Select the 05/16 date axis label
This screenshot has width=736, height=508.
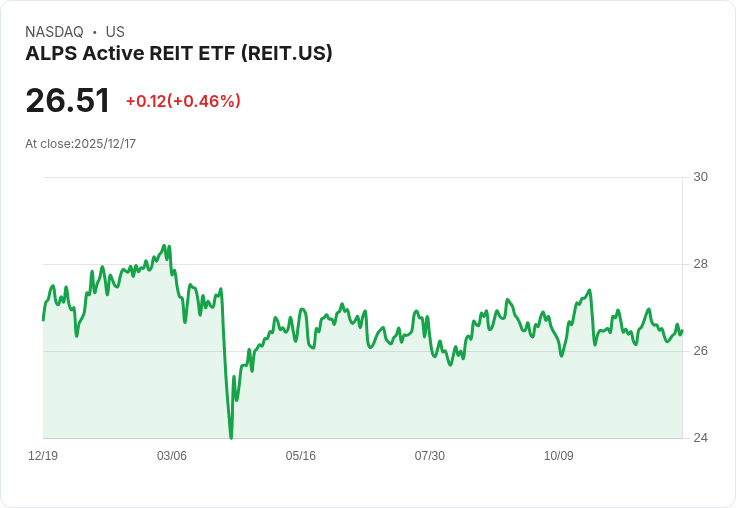(x=300, y=455)
